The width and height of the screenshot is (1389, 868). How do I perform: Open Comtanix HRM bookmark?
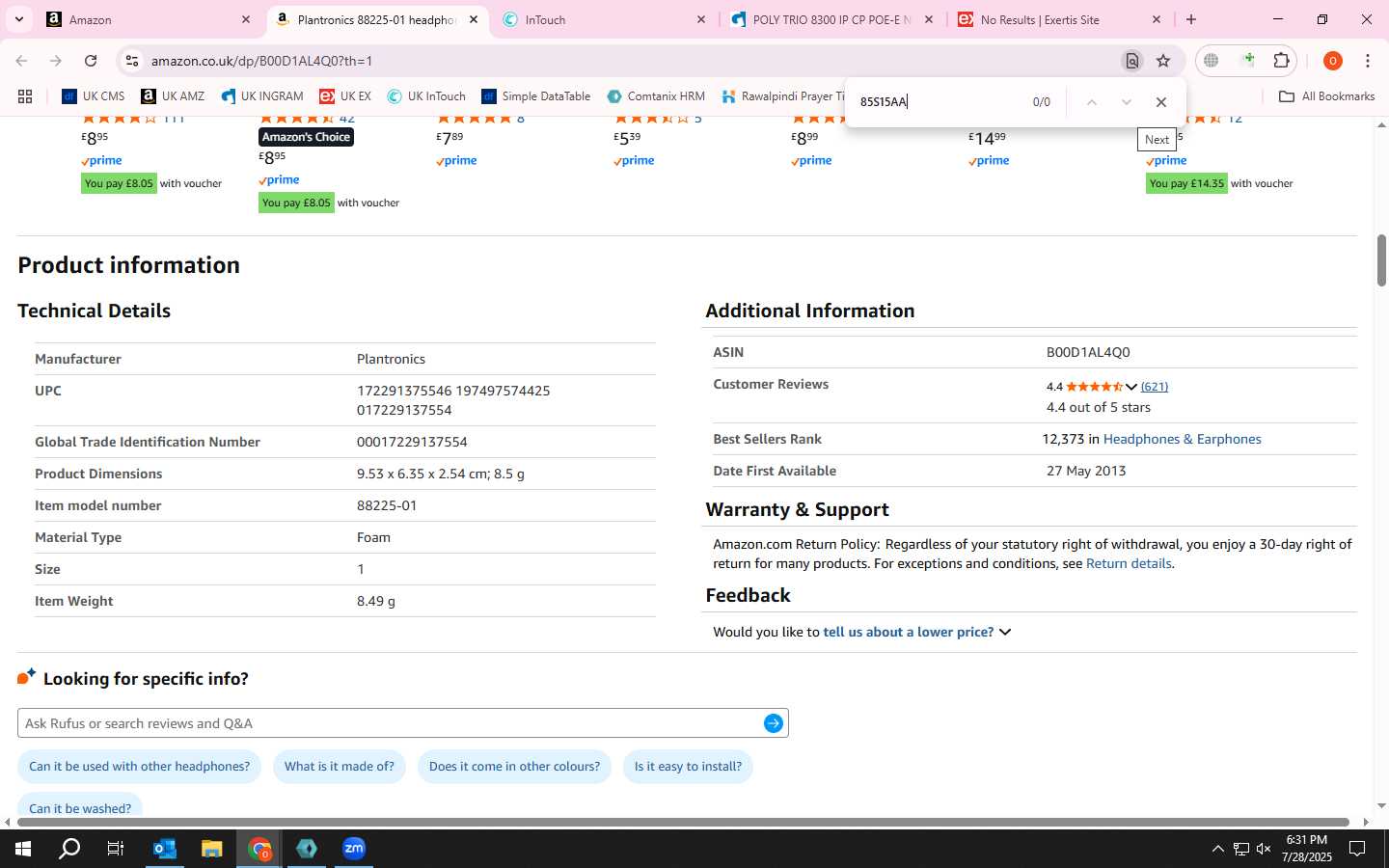click(656, 96)
